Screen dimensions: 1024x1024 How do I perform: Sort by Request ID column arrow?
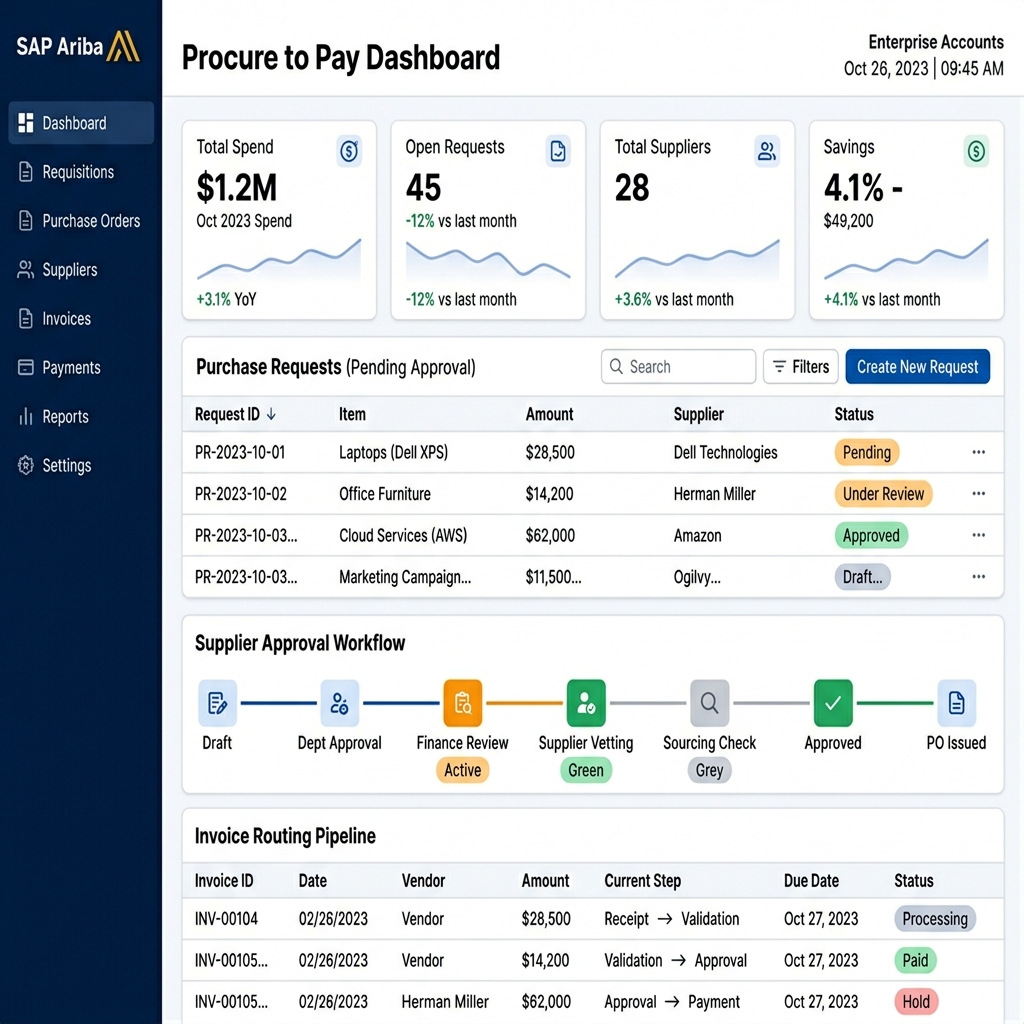coord(272,414)
